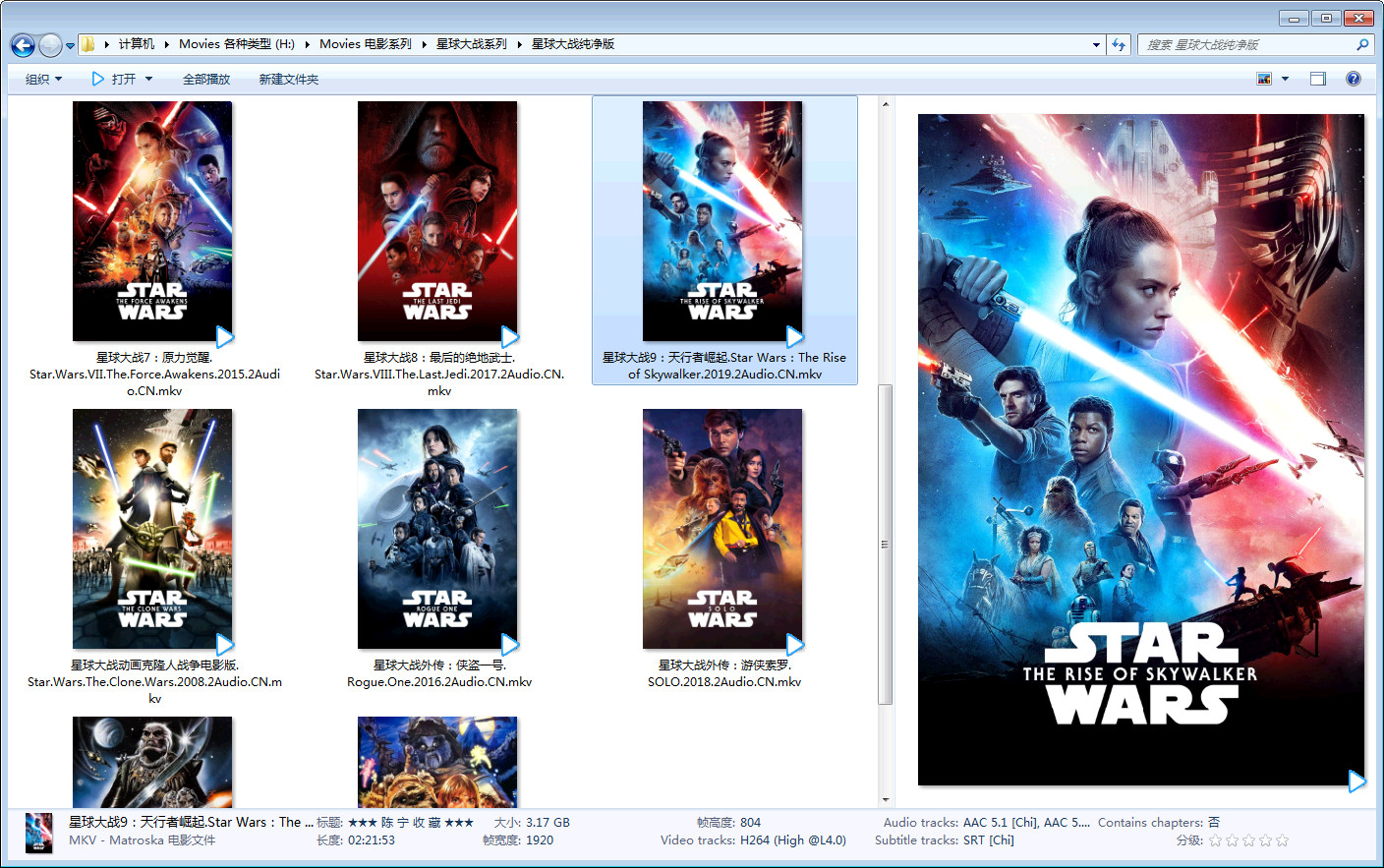1384x868 pixels.
Task: Click the 新建文件夹 button
Action: point(289,79)
